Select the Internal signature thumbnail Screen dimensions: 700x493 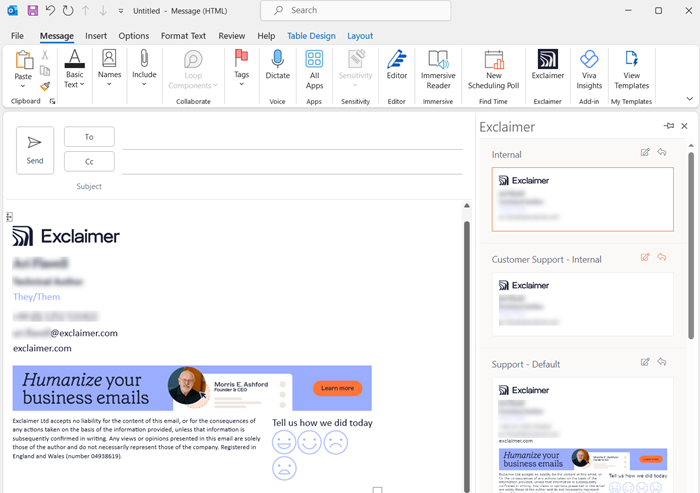[583, 199]
